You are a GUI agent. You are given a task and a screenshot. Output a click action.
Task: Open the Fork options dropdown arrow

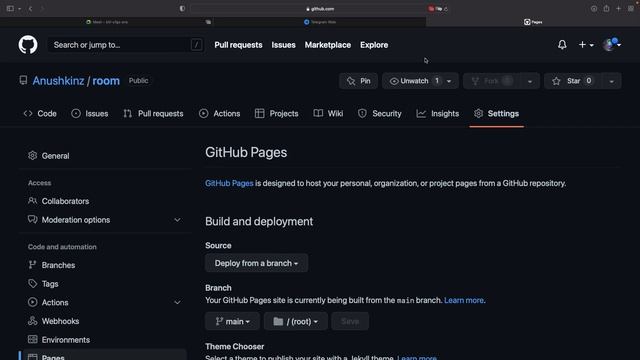[x=529, y=81]
